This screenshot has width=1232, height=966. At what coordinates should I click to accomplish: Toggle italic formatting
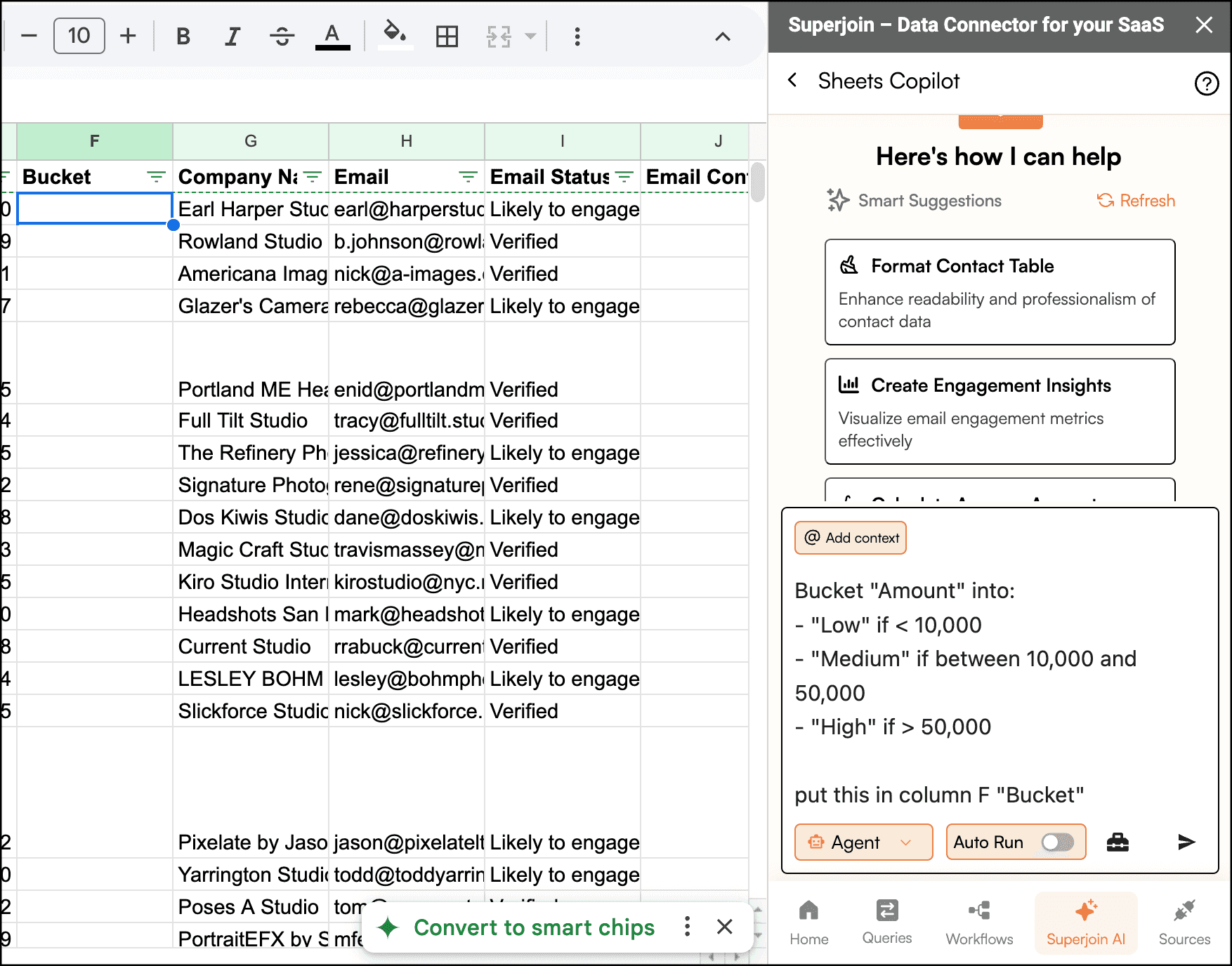pos(232,36)
